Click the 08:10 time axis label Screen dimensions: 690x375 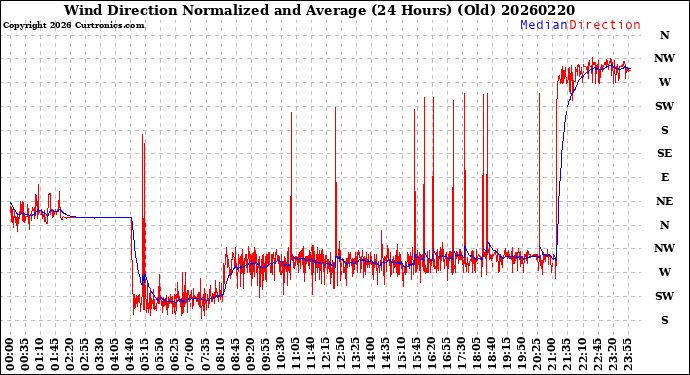tap(220, 355)
